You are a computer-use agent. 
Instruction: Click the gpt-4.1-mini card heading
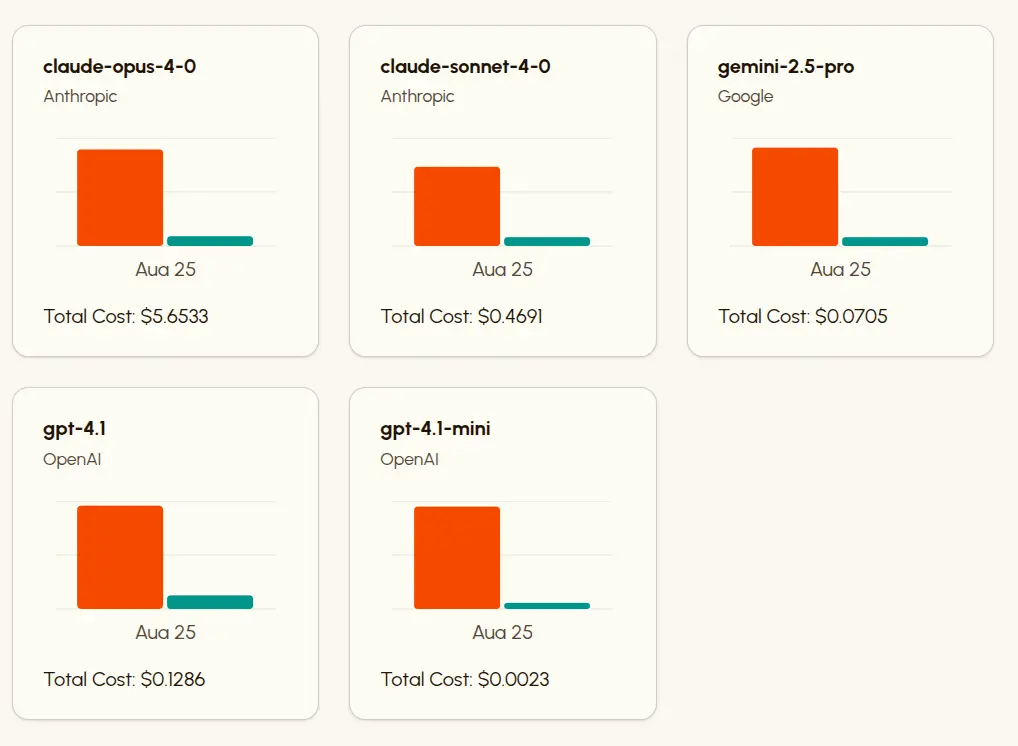point(435,429)
